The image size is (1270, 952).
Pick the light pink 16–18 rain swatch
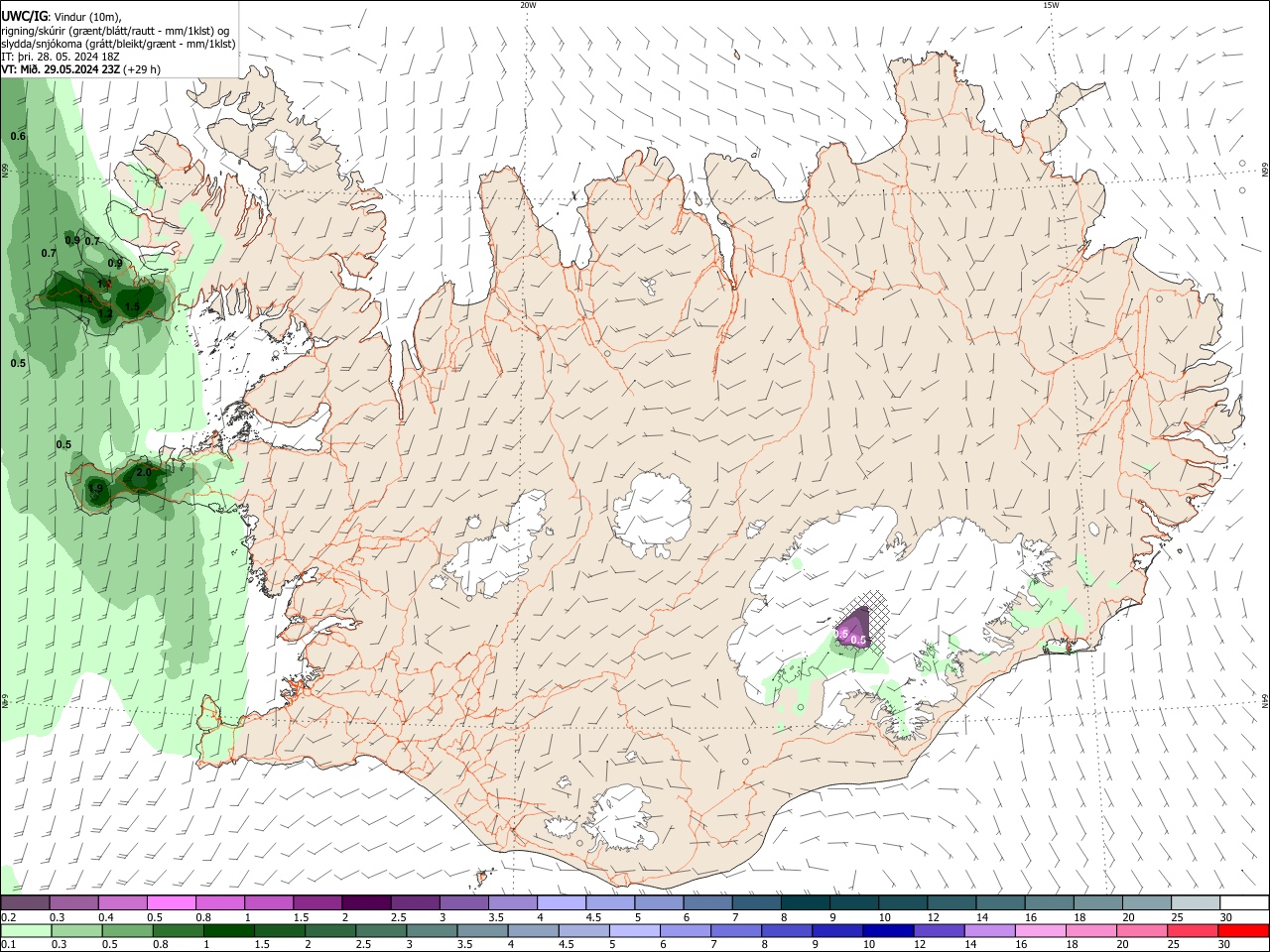click(x=1040, y=930)
